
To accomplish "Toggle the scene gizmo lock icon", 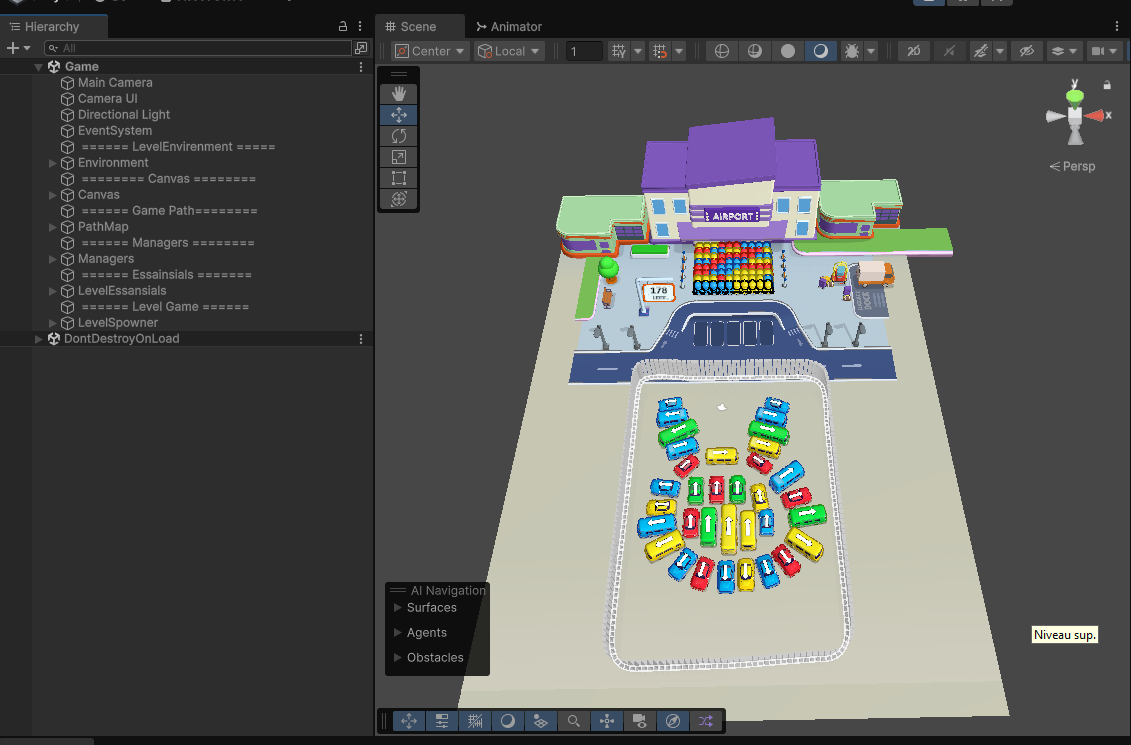I will click(1107, 85).
